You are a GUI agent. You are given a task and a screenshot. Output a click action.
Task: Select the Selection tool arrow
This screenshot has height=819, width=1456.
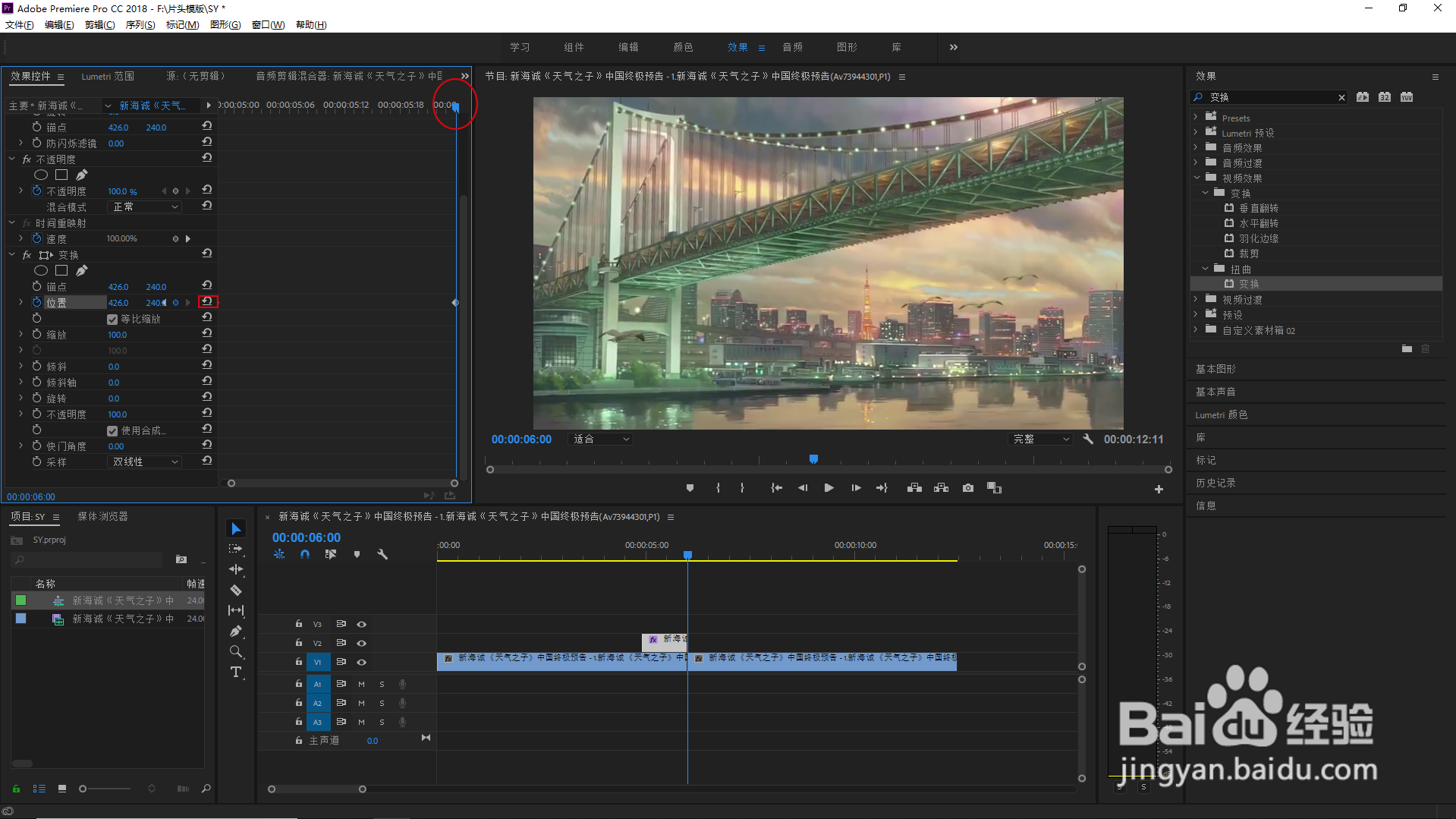[236, 528]
